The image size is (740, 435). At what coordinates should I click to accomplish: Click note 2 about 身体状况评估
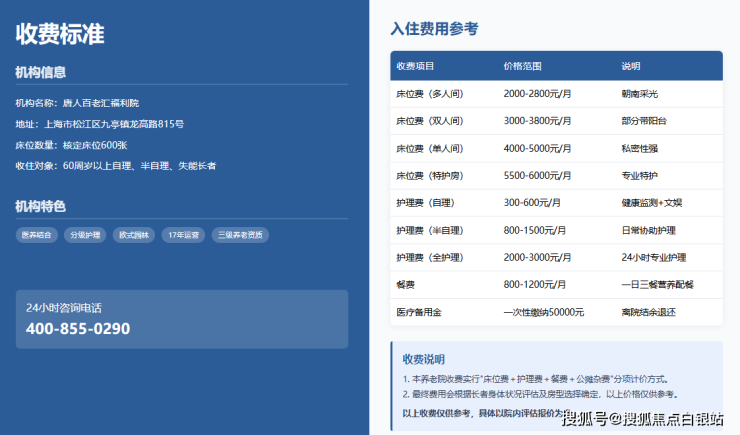point(540,394)
